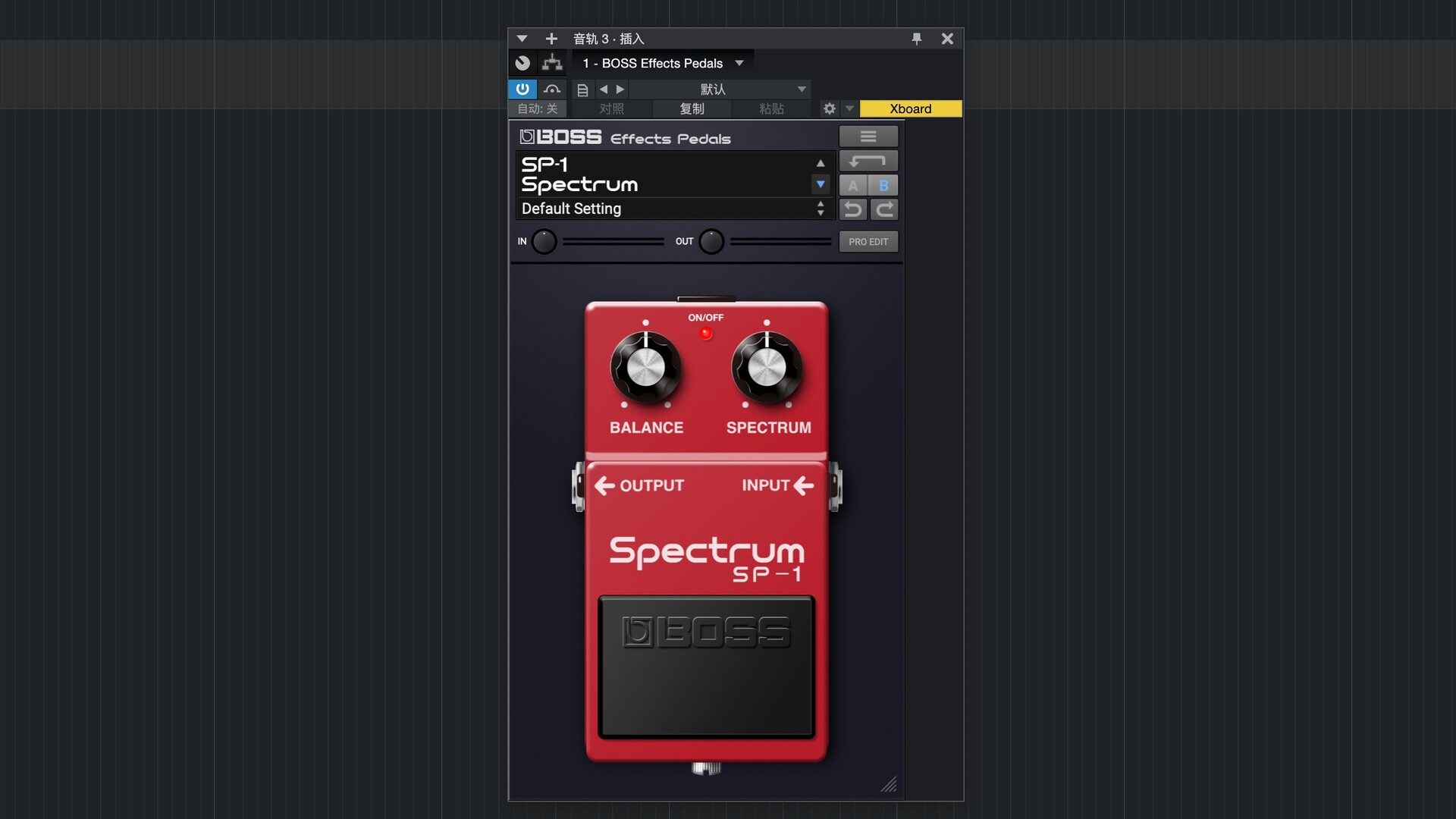The width and height of the screenshot is (1456, 819).
Task: Select previous pedal with the up arrow
Action: pyautogui.click(x=821, y=163)
